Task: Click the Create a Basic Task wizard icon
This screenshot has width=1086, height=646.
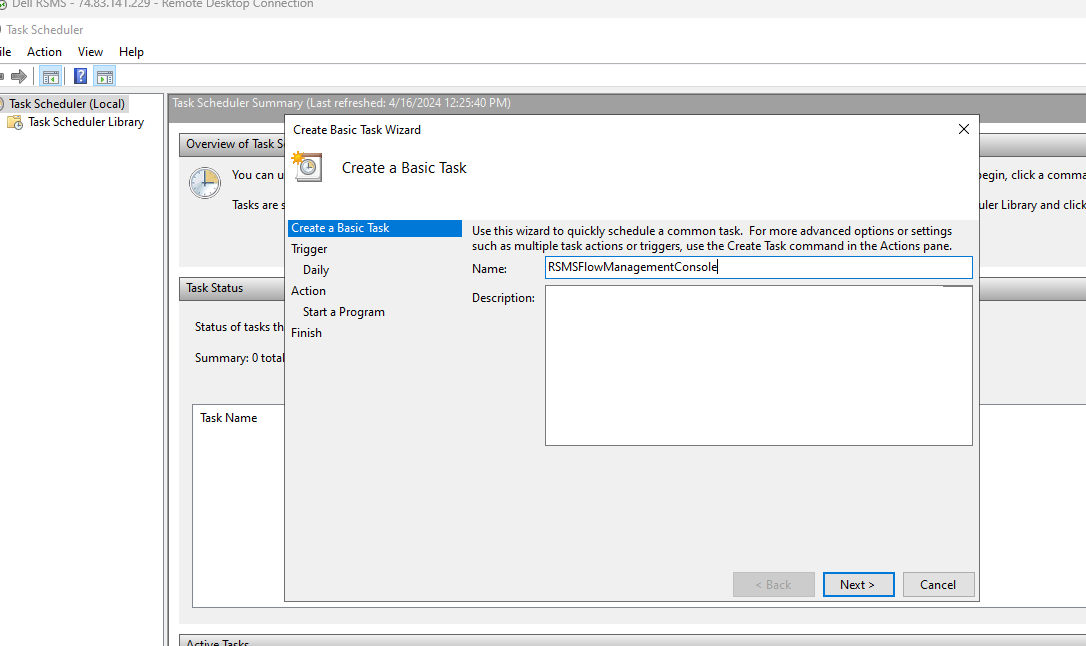Action: [x=308, y=167]
